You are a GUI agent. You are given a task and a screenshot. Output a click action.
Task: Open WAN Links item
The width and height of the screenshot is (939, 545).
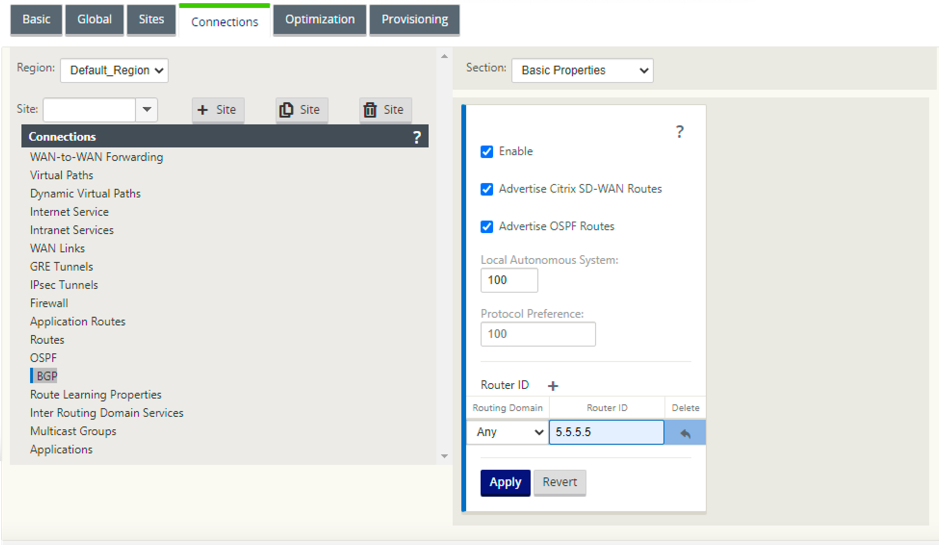point(57,249)
